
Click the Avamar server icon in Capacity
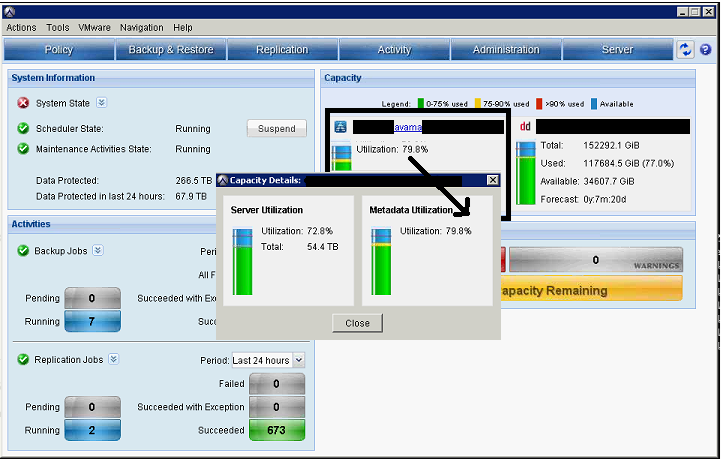341,127
